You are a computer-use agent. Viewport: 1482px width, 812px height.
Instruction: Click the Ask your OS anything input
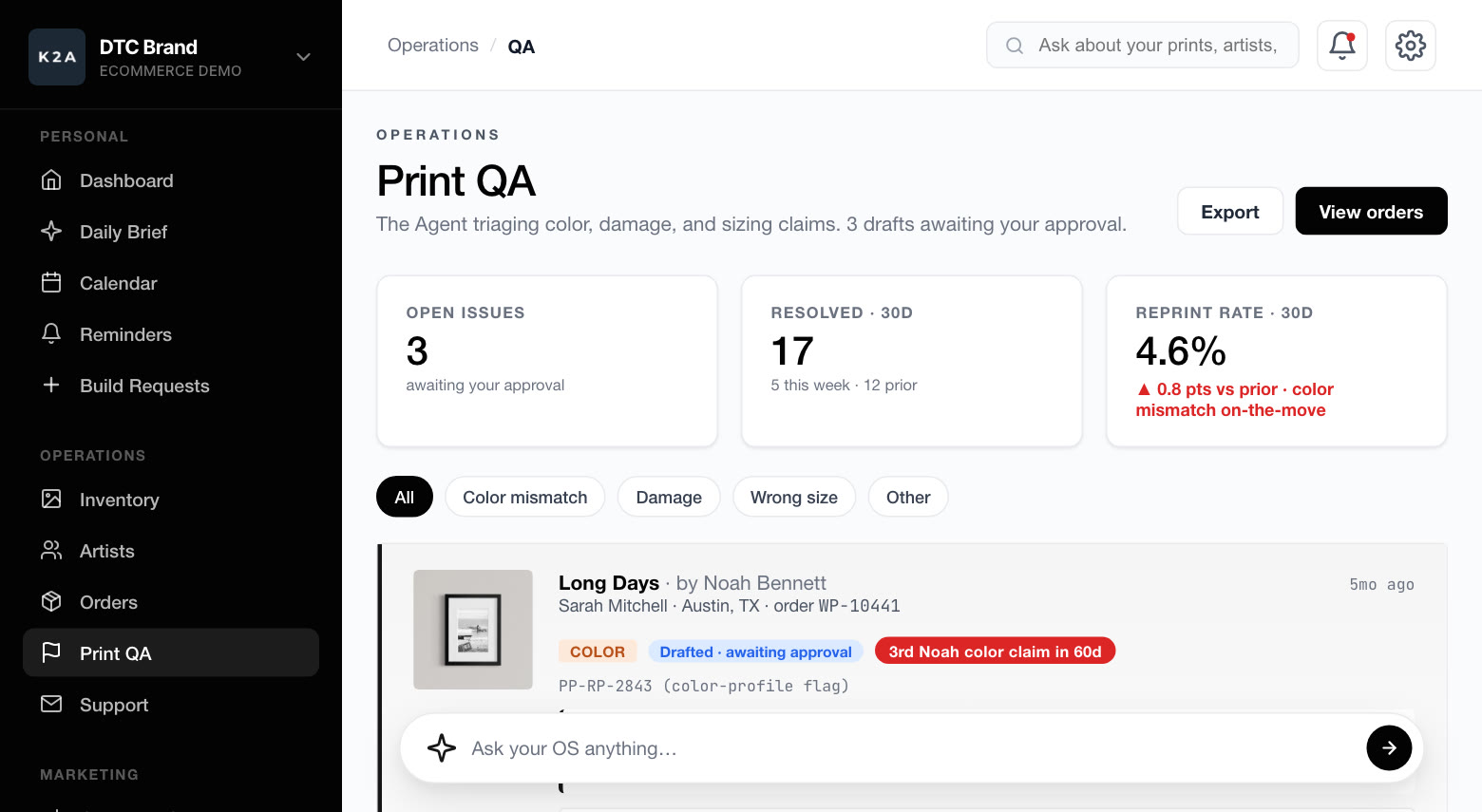912,748
